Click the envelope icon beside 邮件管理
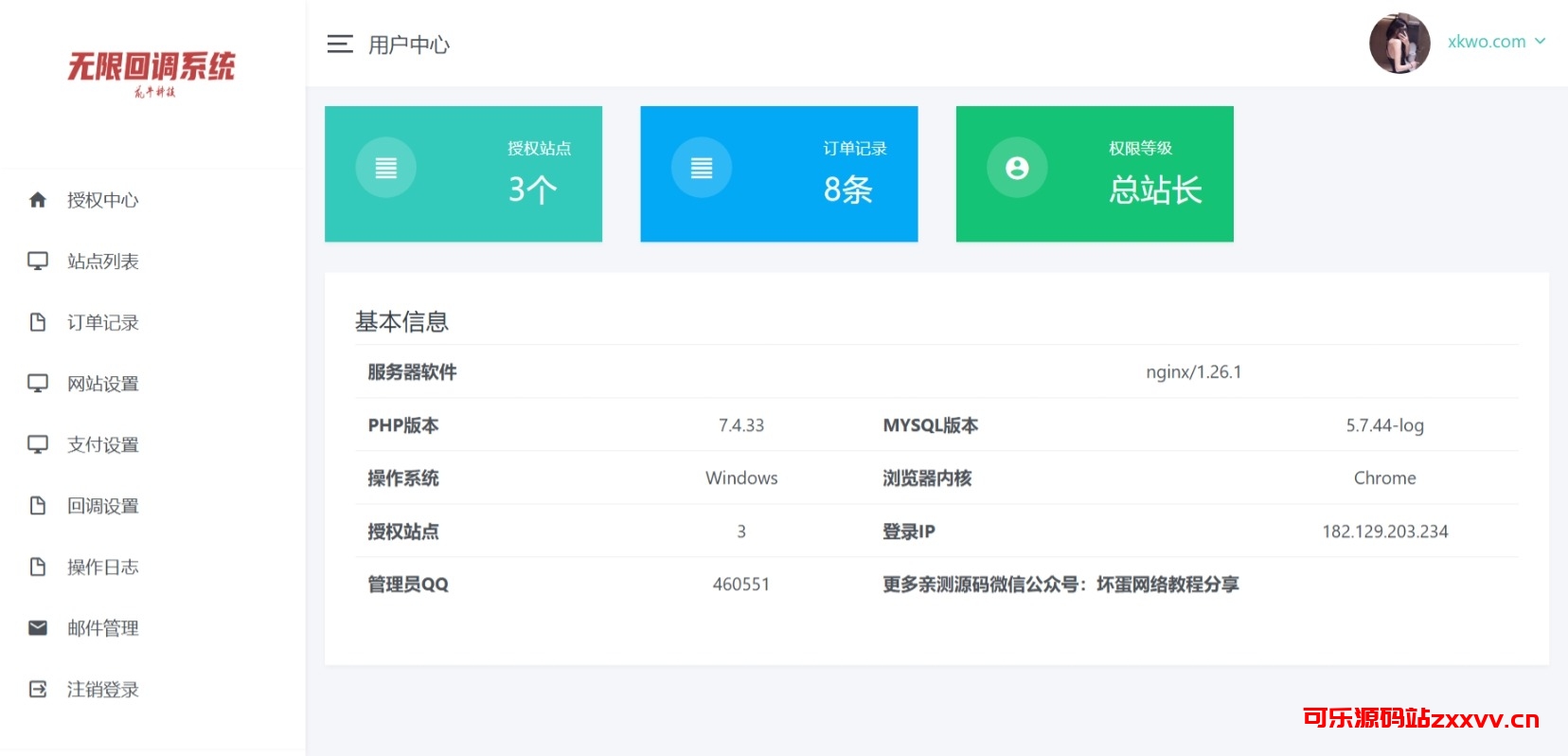Viewport: 1568px width, 756px height. 38,628
